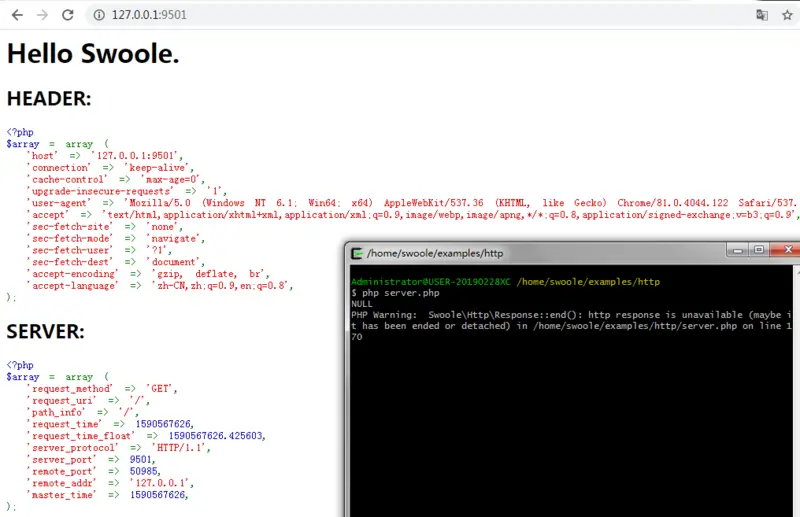Click the browser forward arrow
800x517 pixels.
[42, 15]
